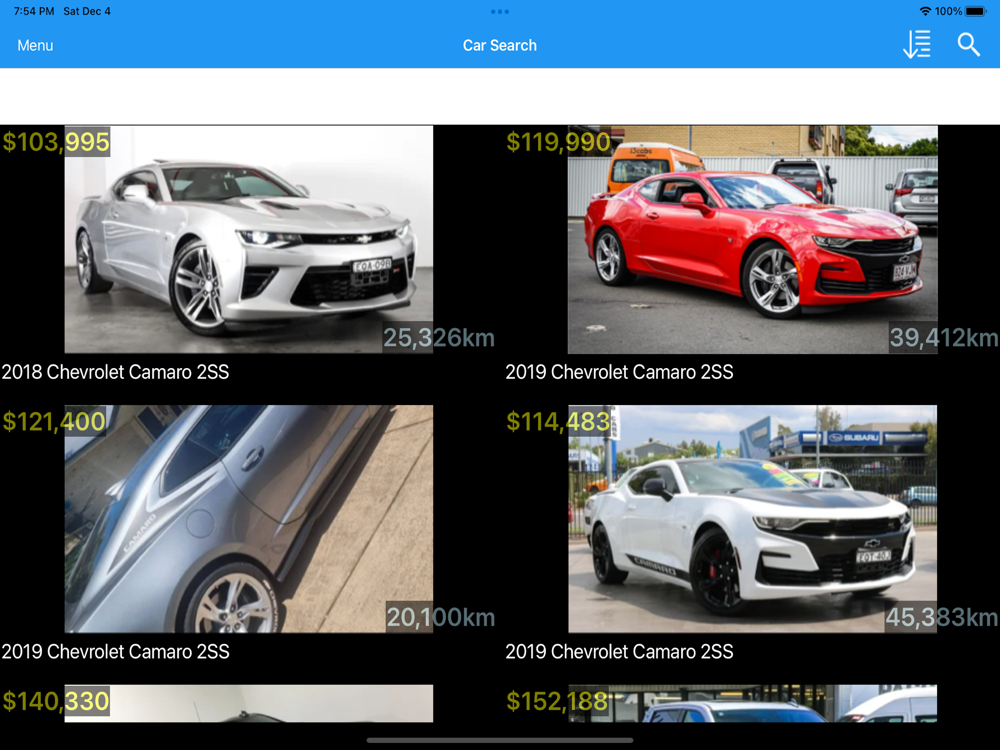The image size is (1000, 750).
Task: Tap the Wi-Fi status icon
Action: (x=925, y=11)
